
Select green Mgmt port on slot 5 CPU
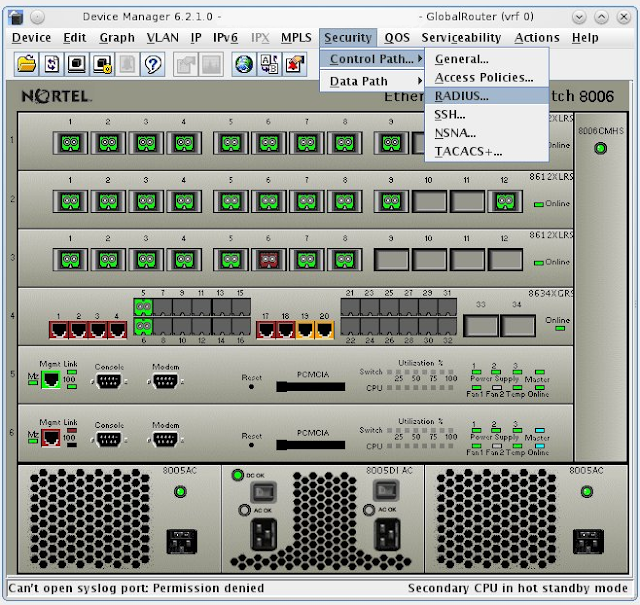(51, 380)
